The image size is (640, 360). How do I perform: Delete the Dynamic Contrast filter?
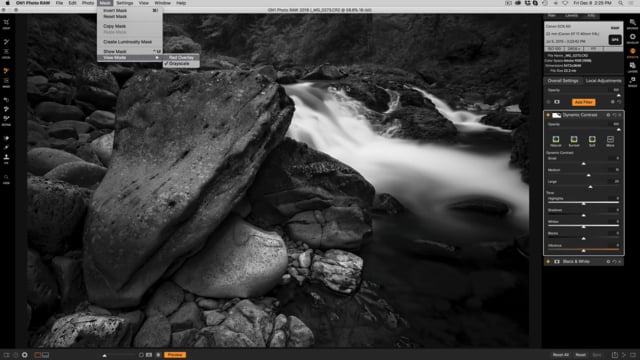click(620, 115)
